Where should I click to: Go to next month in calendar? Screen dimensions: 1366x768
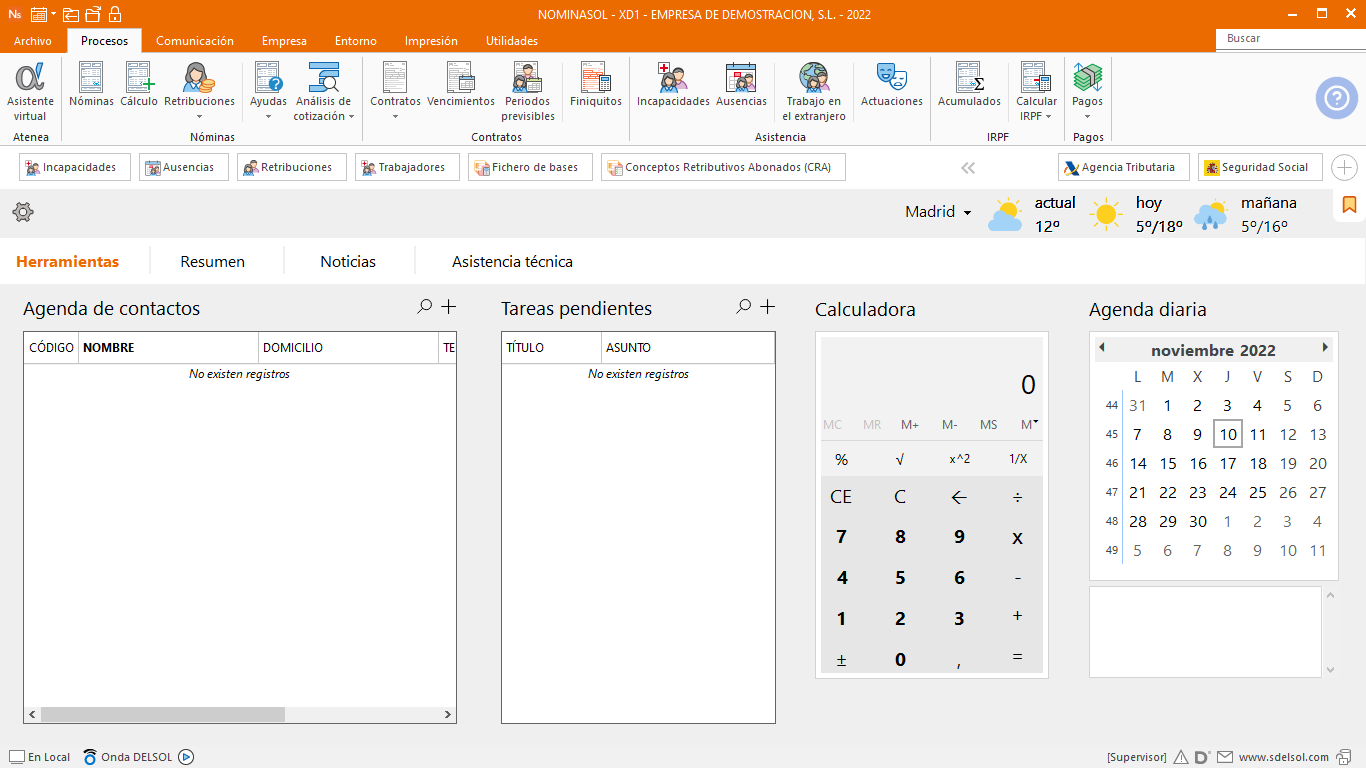[x=1325, y=348]
